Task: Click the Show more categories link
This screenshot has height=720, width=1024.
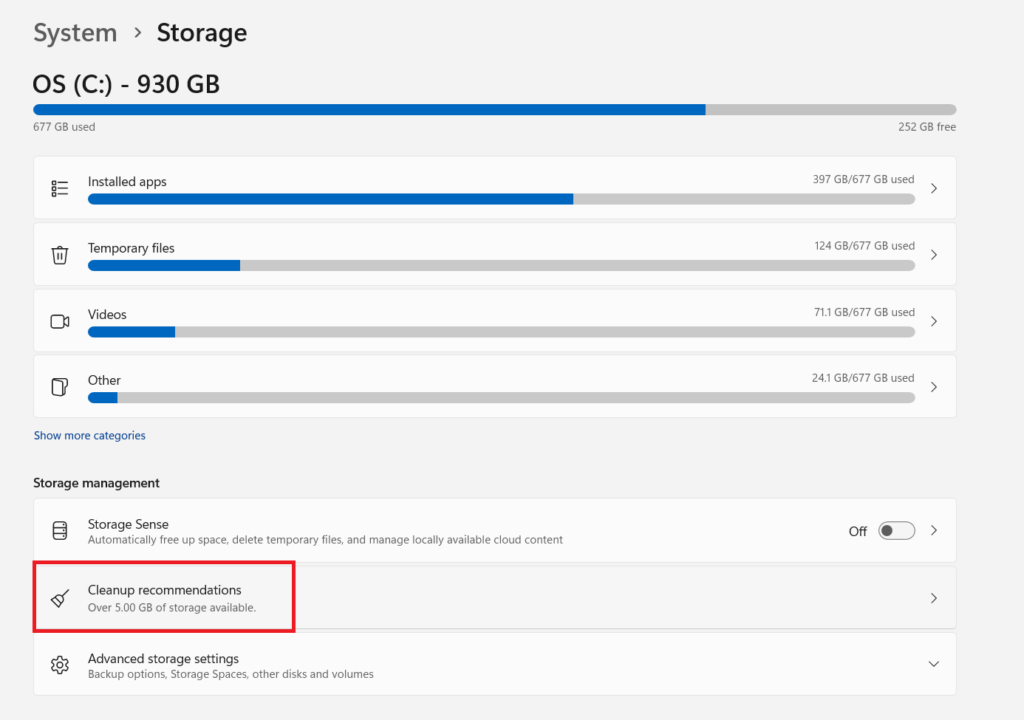Action: point(89,435)
